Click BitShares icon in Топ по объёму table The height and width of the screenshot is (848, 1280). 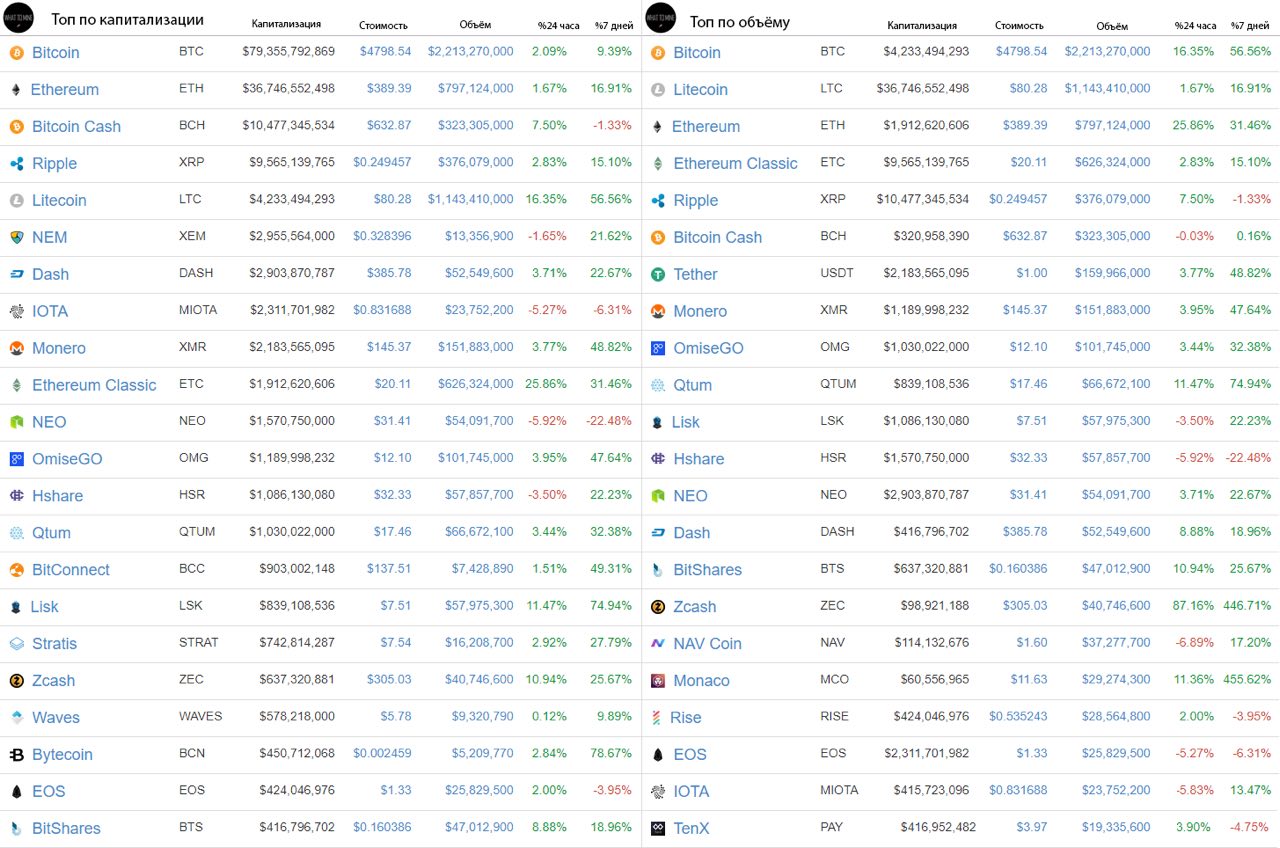pyautogui.click(x=657, y=570)
